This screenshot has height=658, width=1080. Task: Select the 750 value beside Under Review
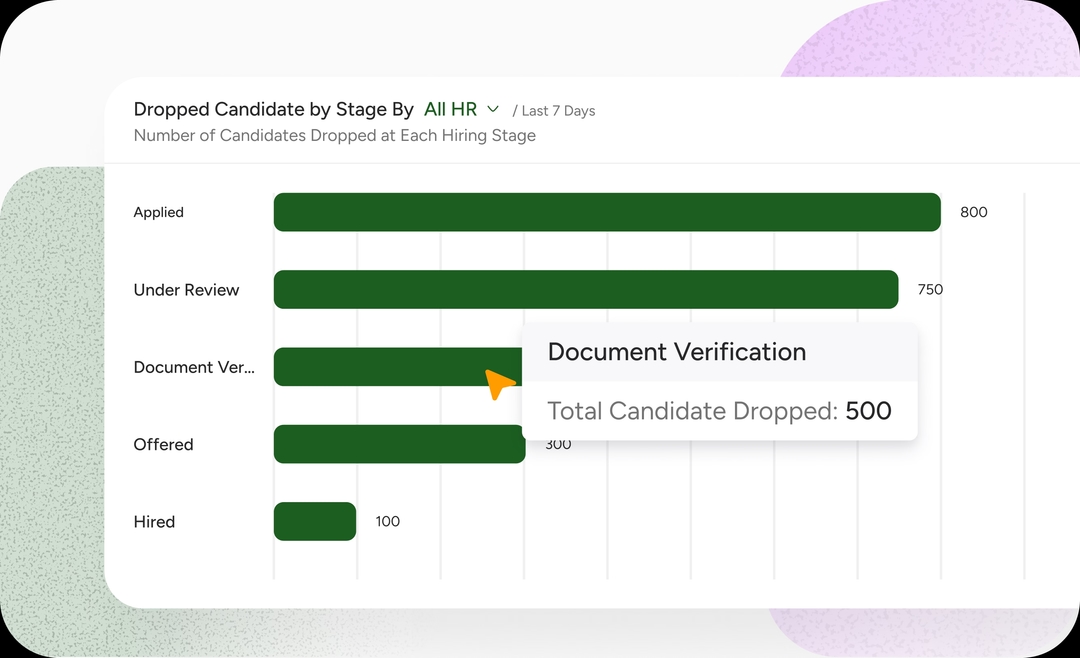point(930,290)
